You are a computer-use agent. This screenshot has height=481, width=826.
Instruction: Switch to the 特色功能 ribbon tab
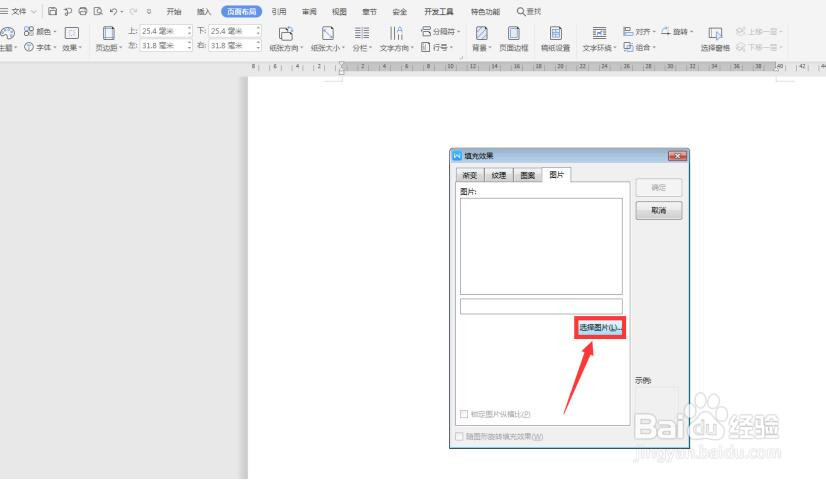(x=485, y=11)
